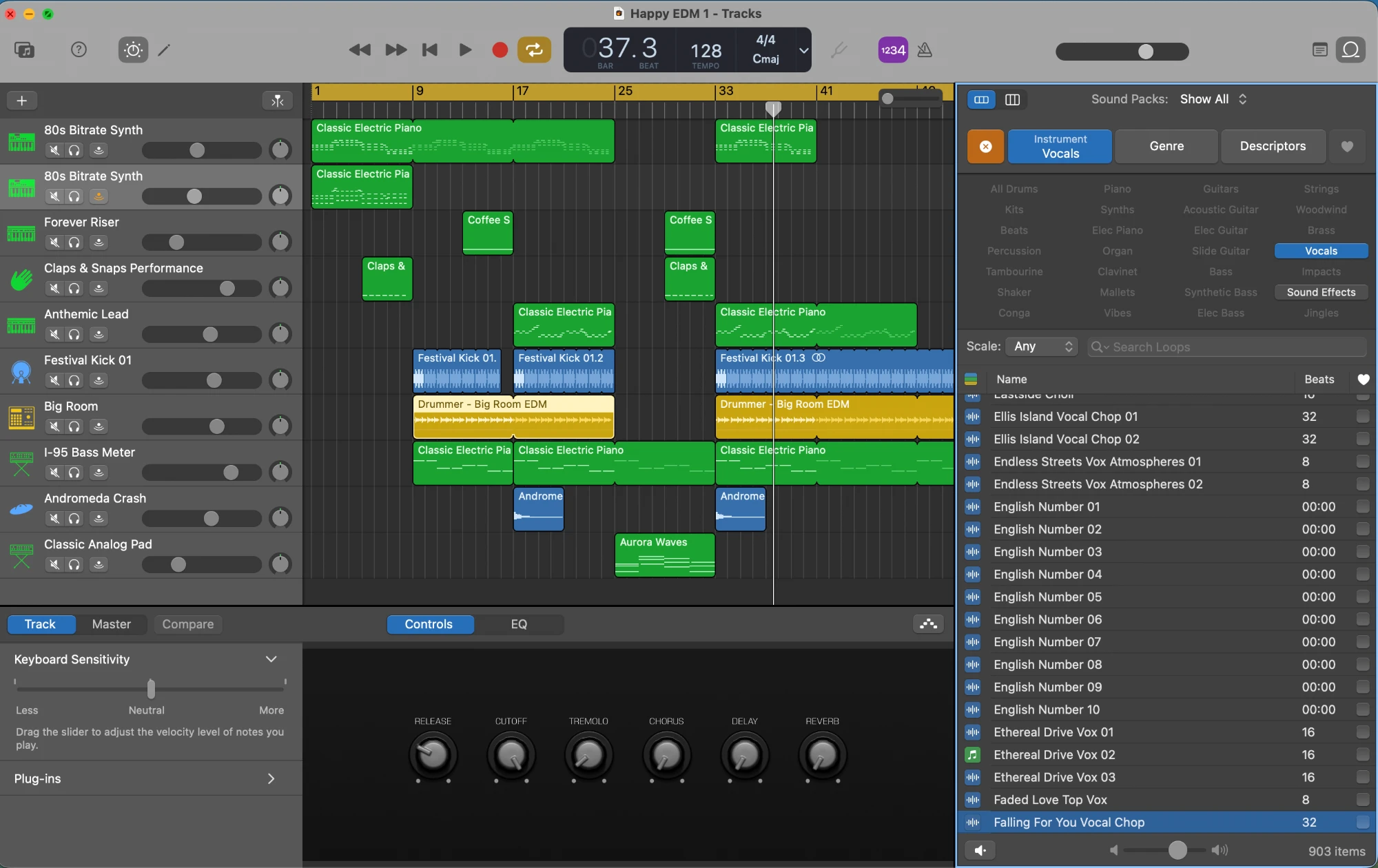Viewport: 1378px width, 868px height.
Task: Mute the Forever Riser track
Action: (54, 242)
